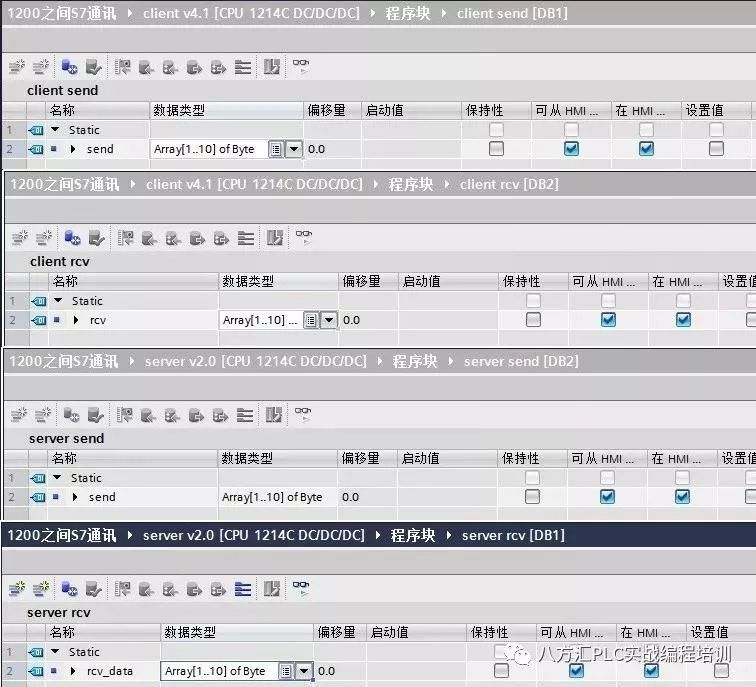Image resolution: width=756 pixels, height=687 pixels.
Task: Click the glasses monitor icon in server send toolbar
Action: [300, 415]
